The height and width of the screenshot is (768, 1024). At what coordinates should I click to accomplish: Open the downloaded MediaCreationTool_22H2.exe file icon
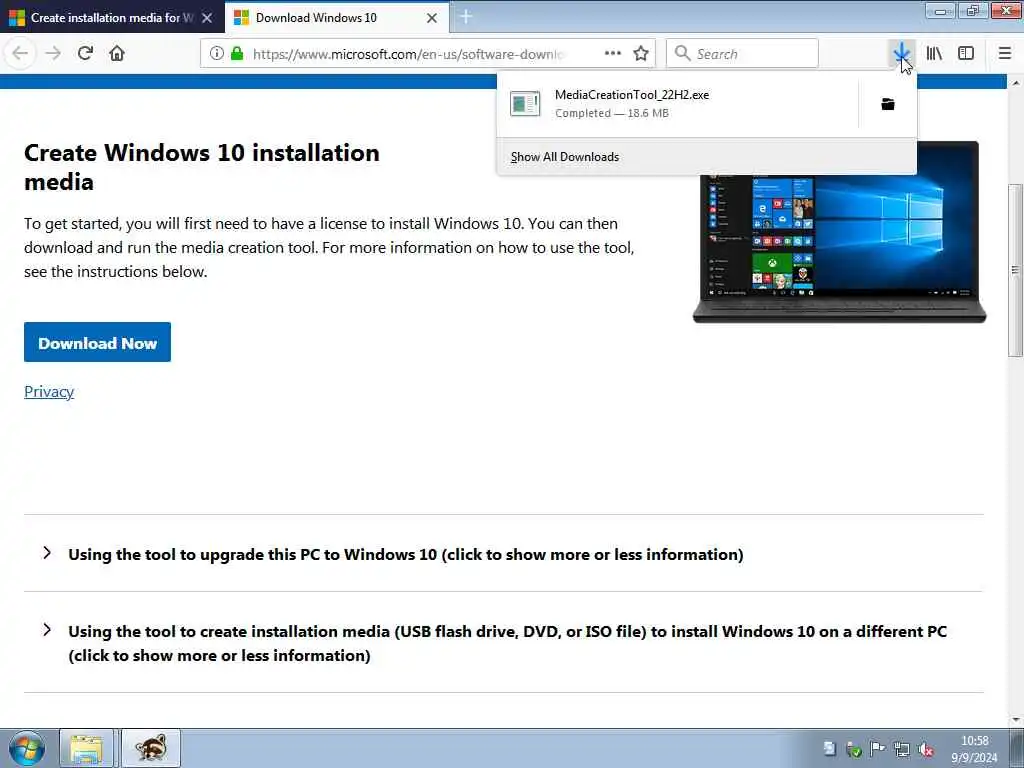point(525,104)
